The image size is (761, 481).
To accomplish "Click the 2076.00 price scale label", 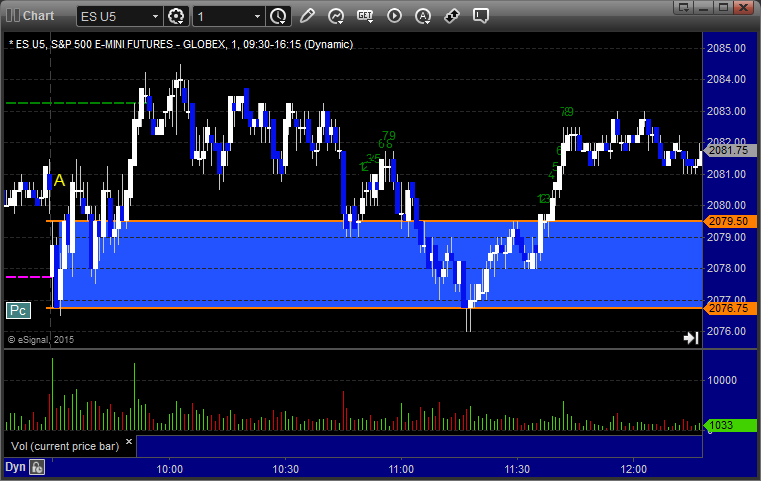I will 726,331.
